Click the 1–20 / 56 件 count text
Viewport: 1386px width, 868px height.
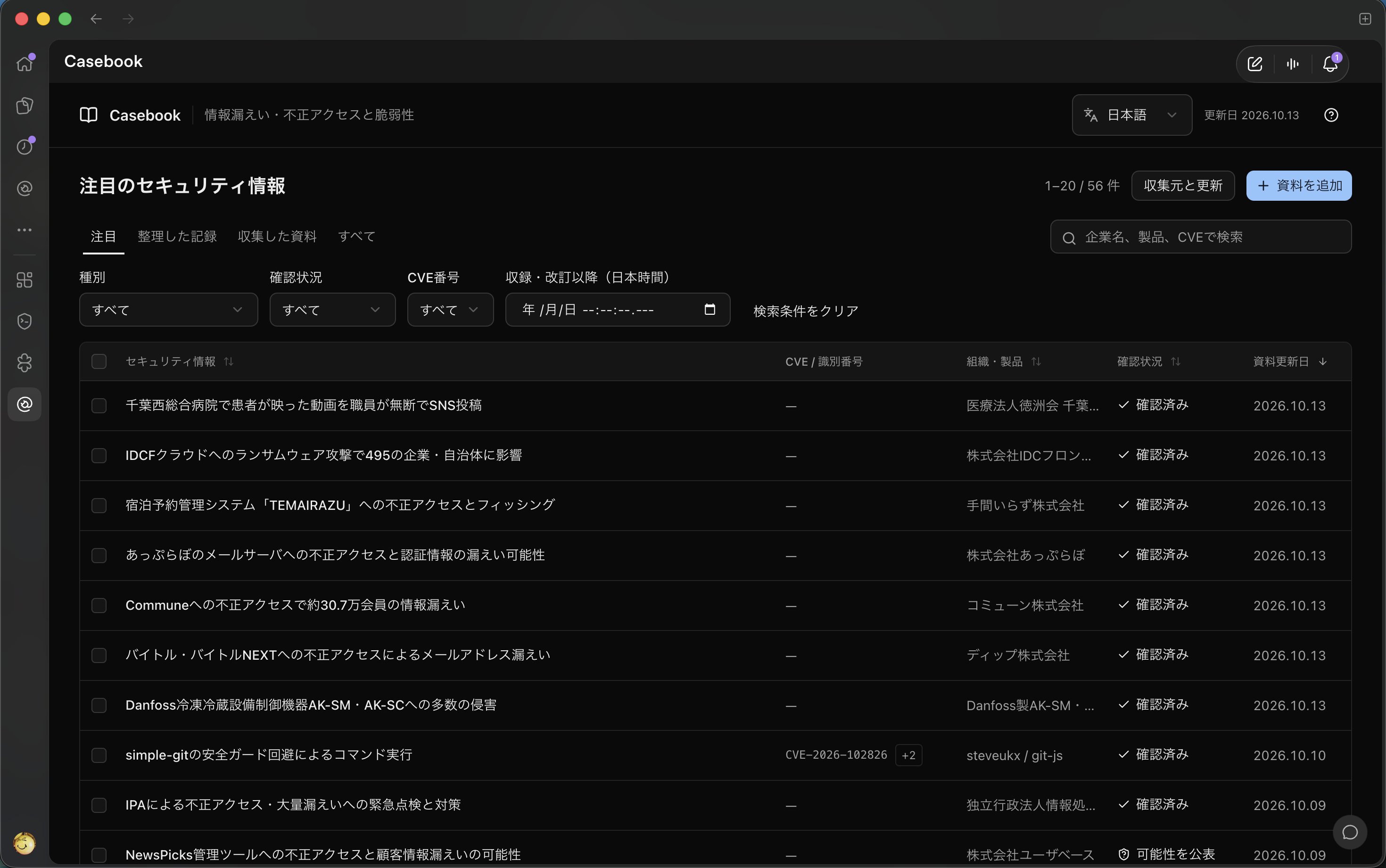pos(1082,185)
